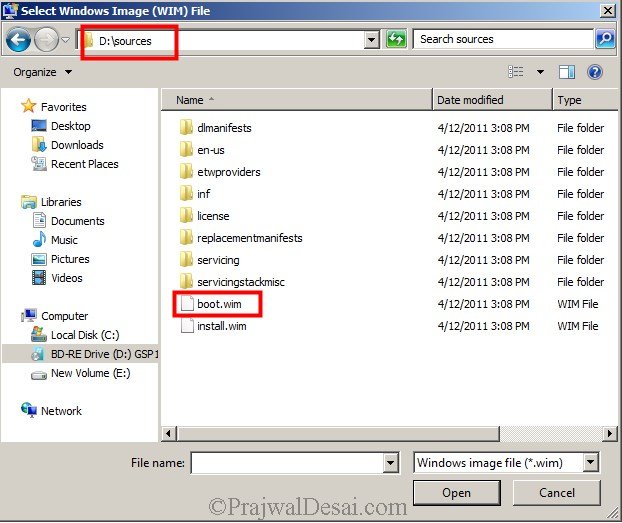Select the servicingstackmisc folder icon

click(x=186, y=282)
